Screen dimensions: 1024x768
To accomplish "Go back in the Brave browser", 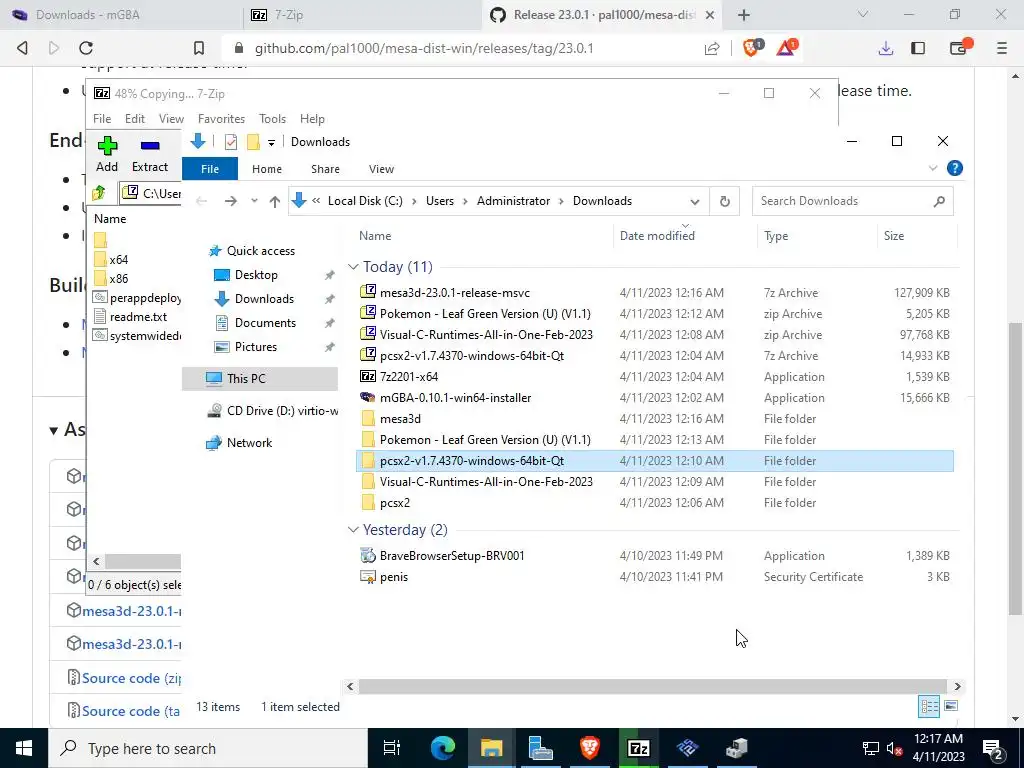I will (23, 48).
